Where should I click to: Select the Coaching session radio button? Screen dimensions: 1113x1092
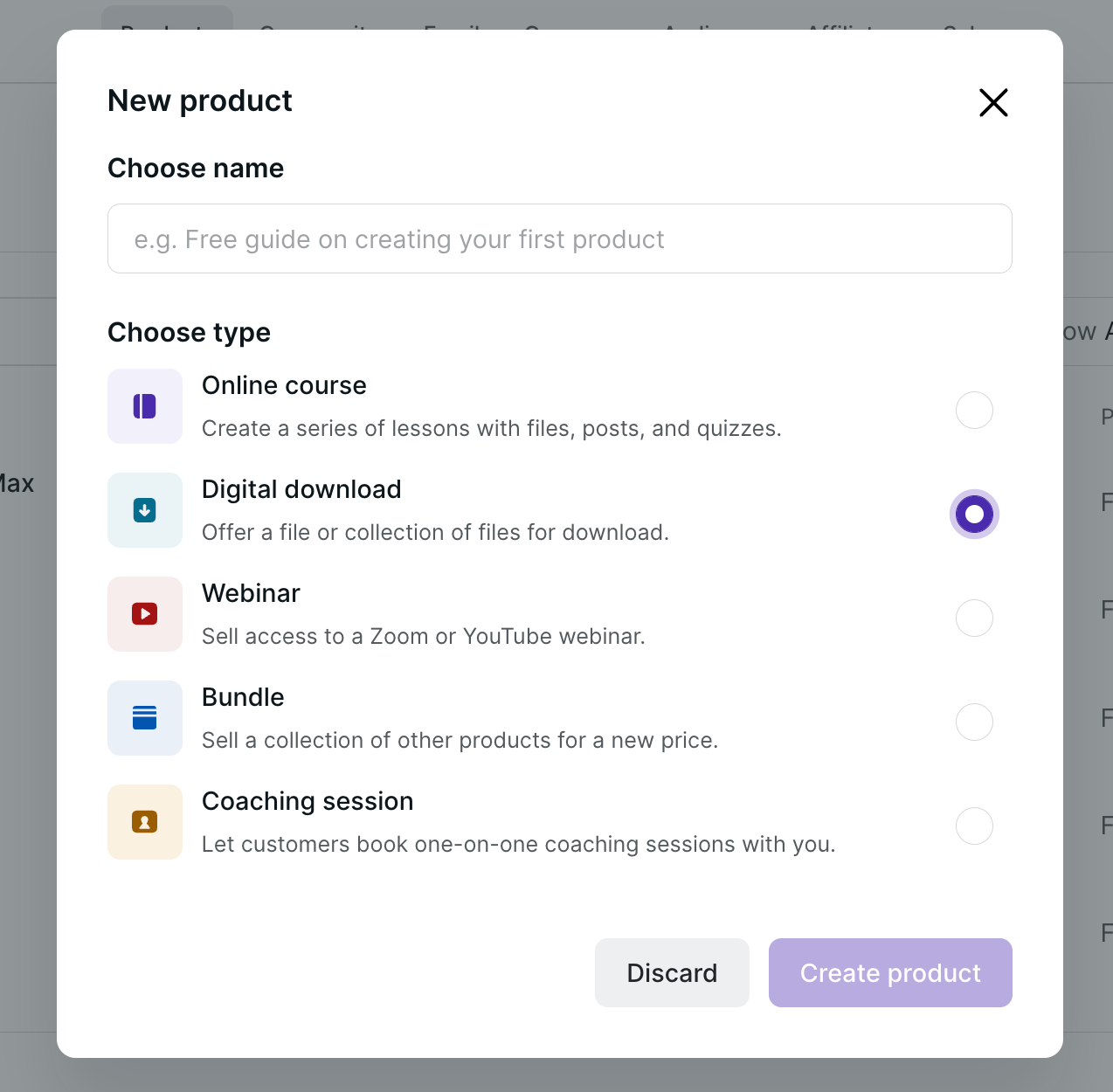pyautogui.click(x=974, y=826)
